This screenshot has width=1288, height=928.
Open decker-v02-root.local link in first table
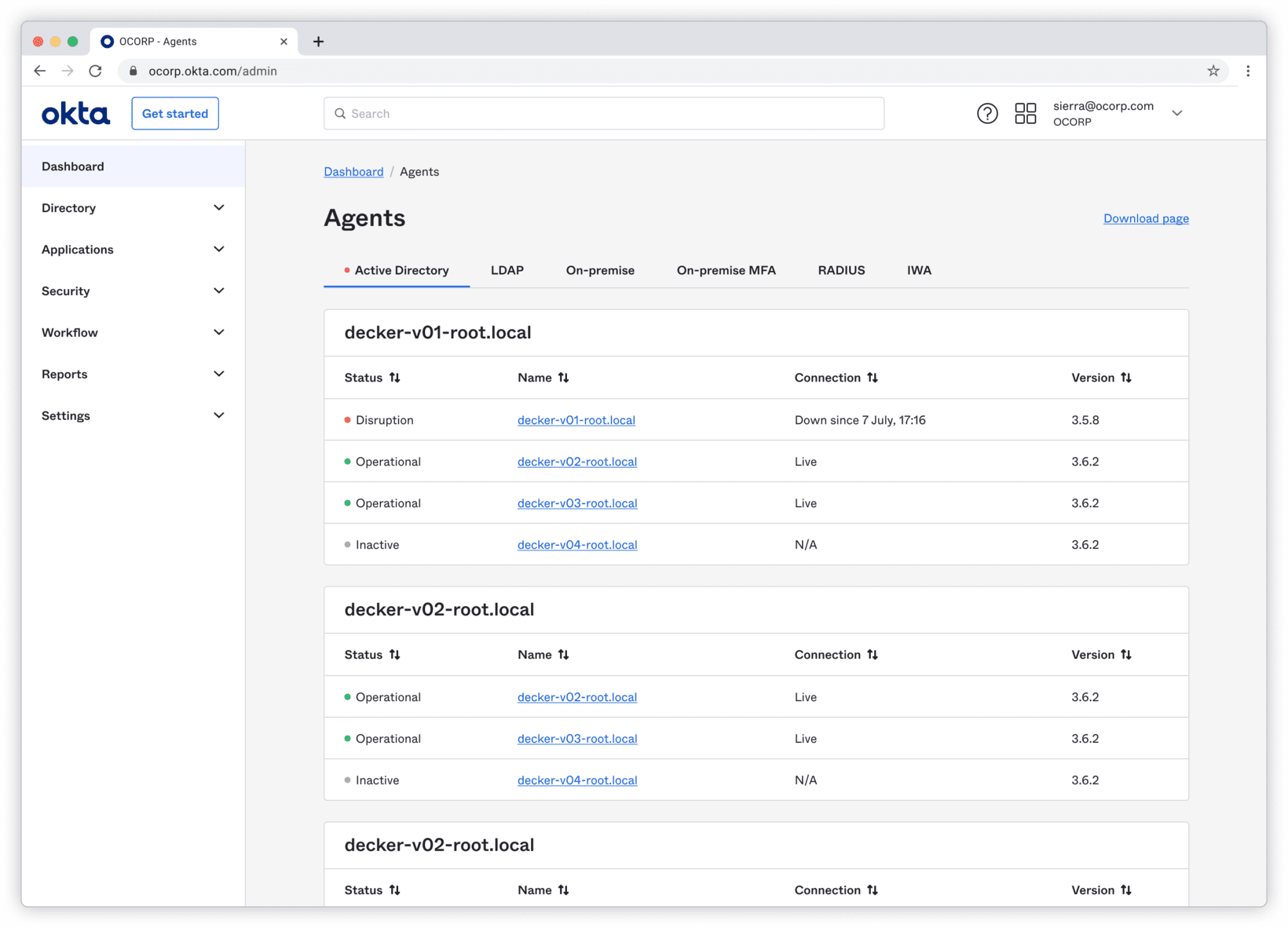click(576, 462)
